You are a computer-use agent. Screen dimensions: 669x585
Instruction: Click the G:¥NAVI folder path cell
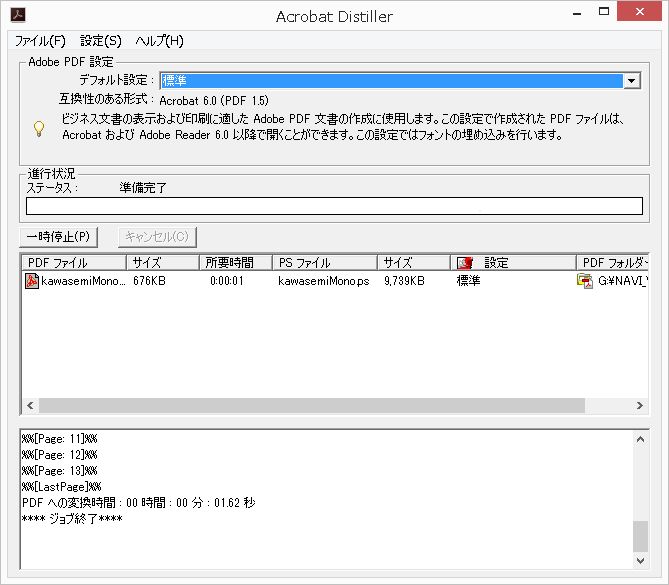pos(623,281)
